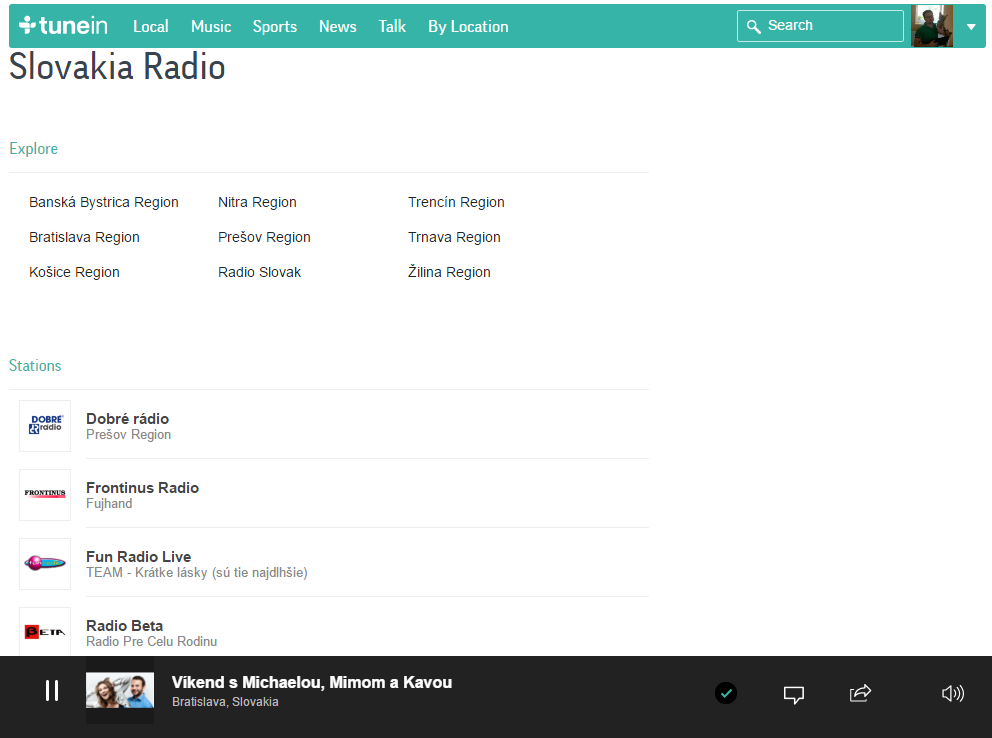The image size is (992, 738).
Task: Click the Dobré rádio station logo
Action: pos(45,426)
